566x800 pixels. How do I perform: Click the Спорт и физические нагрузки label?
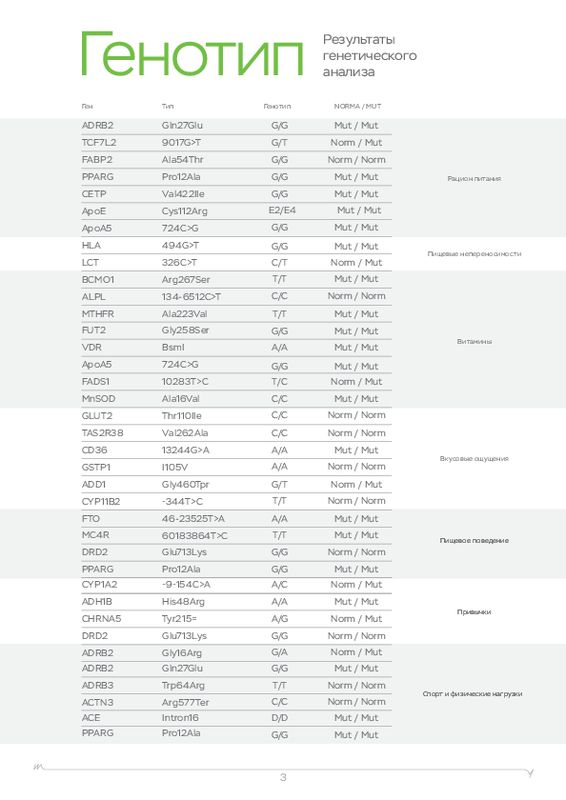473,694
